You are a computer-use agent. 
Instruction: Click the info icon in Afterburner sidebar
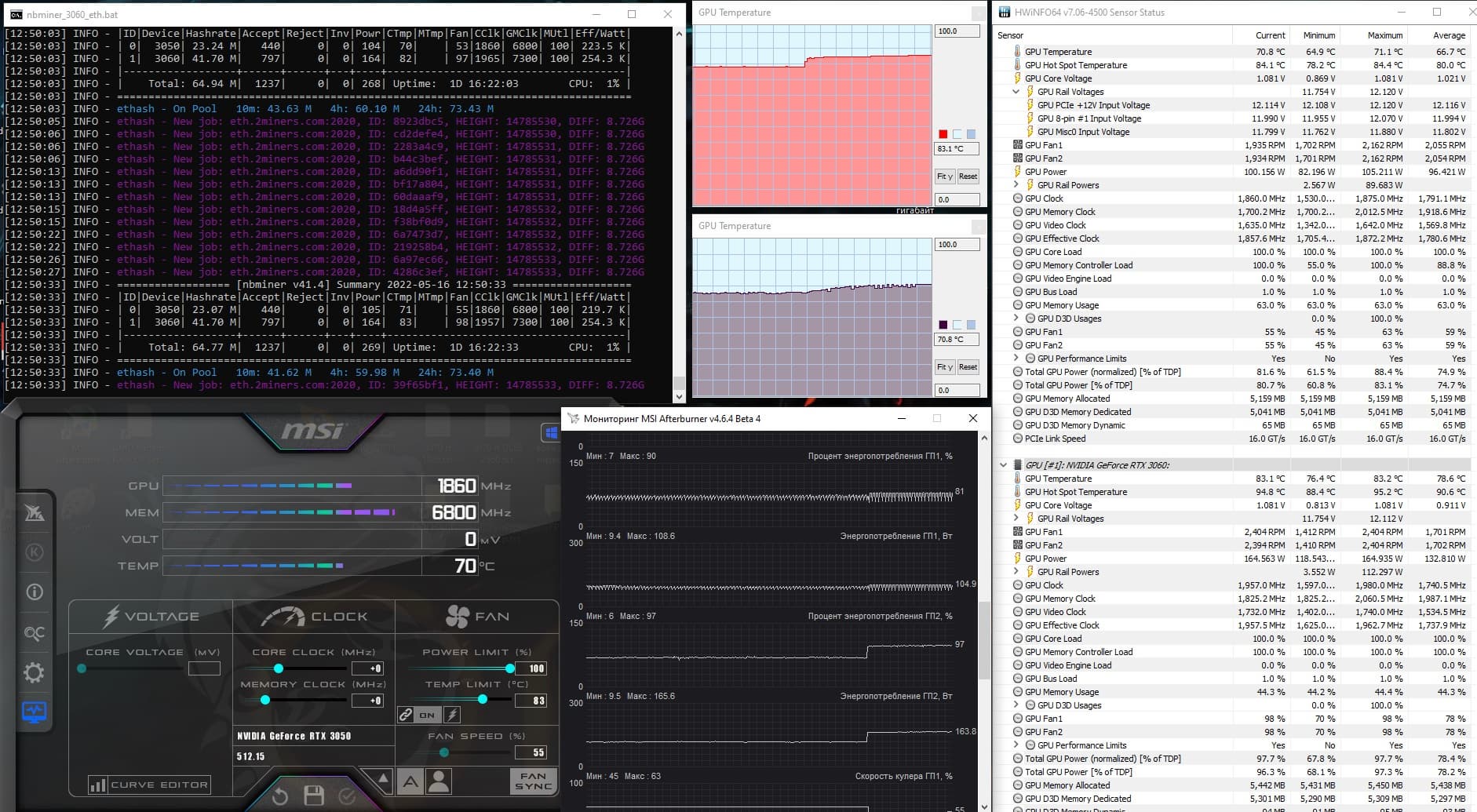pos(35,592)
